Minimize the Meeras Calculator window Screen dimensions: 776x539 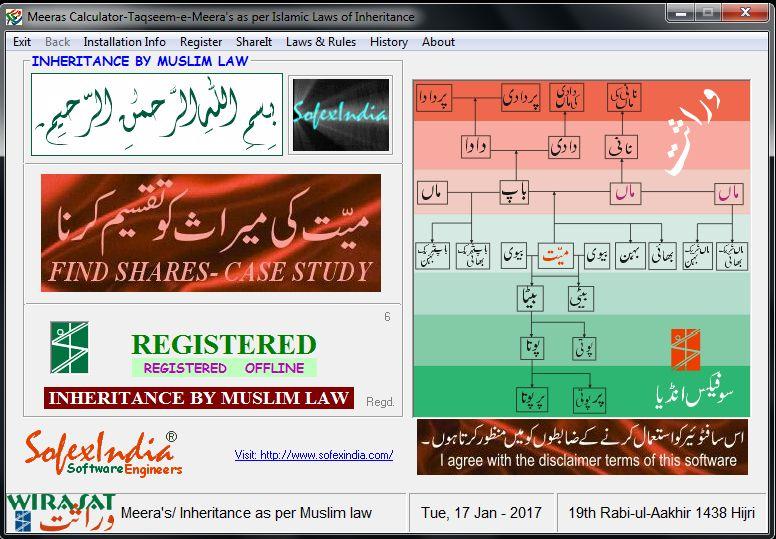click(681, 12)
